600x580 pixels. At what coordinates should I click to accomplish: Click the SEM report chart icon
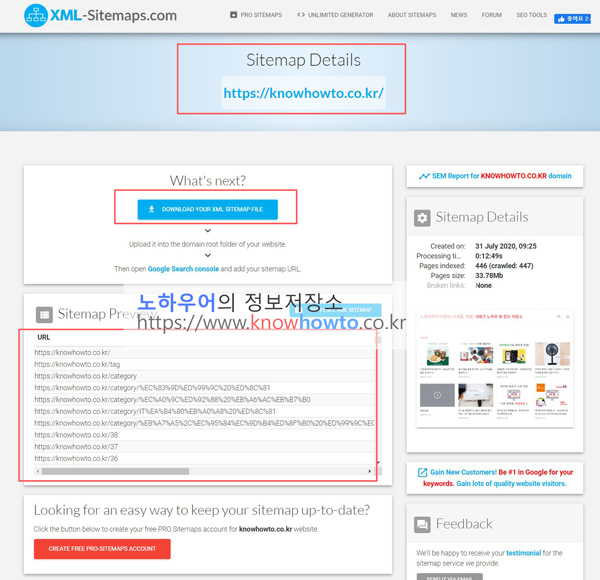coord(424,176)
